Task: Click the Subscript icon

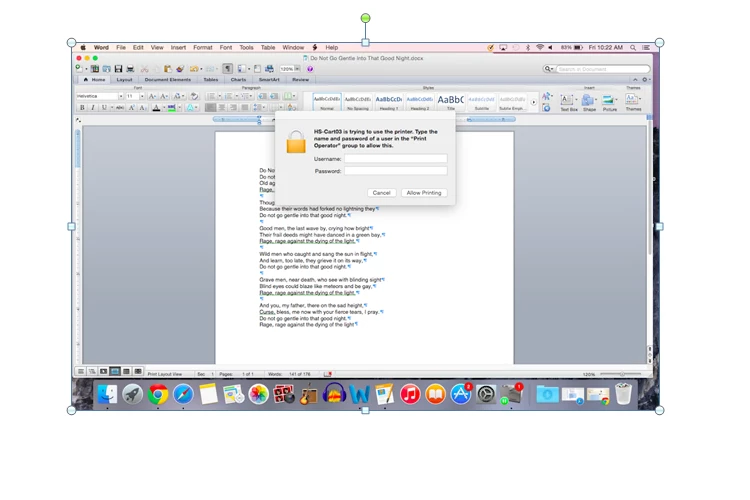Action: click(143, 108)
